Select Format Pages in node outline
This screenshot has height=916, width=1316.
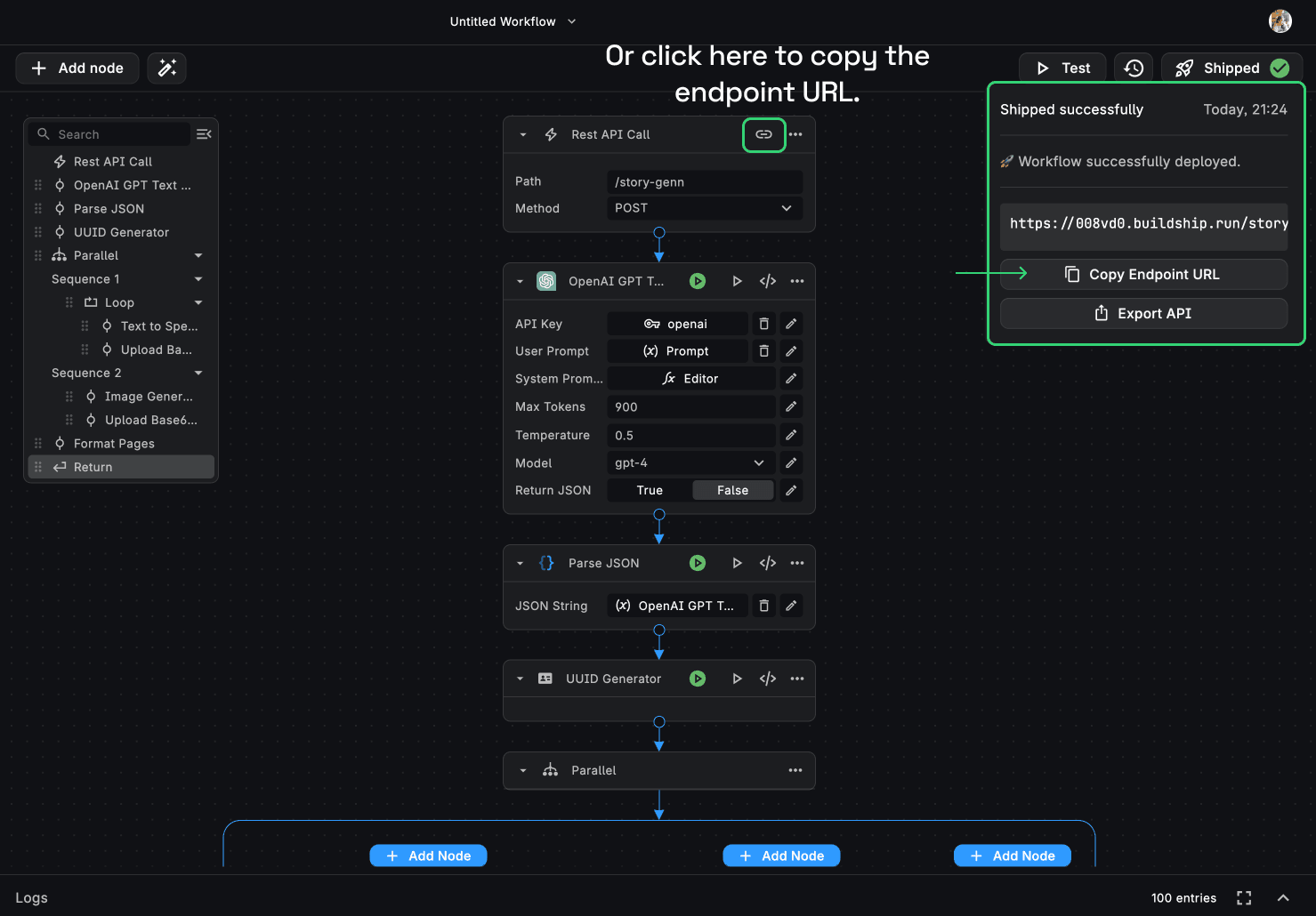point(114,444)
